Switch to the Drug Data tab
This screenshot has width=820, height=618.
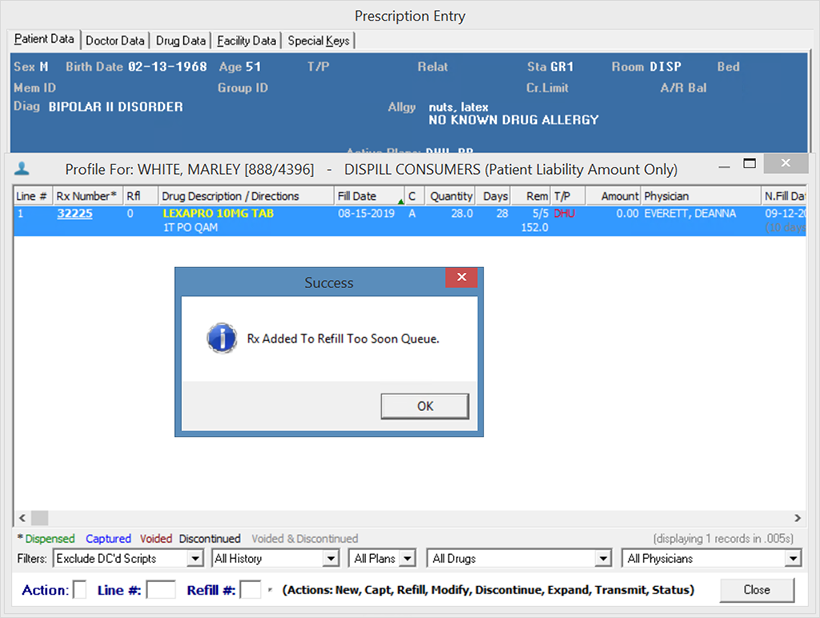(181, 41)
